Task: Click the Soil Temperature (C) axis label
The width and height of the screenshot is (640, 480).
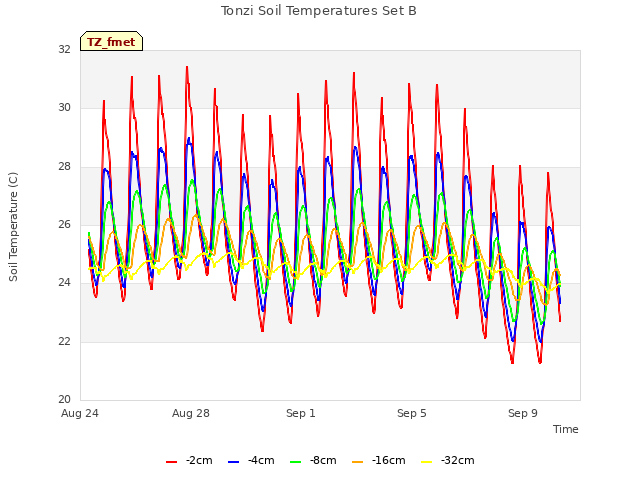Action: pyautogui.click(x=13, y=227)
